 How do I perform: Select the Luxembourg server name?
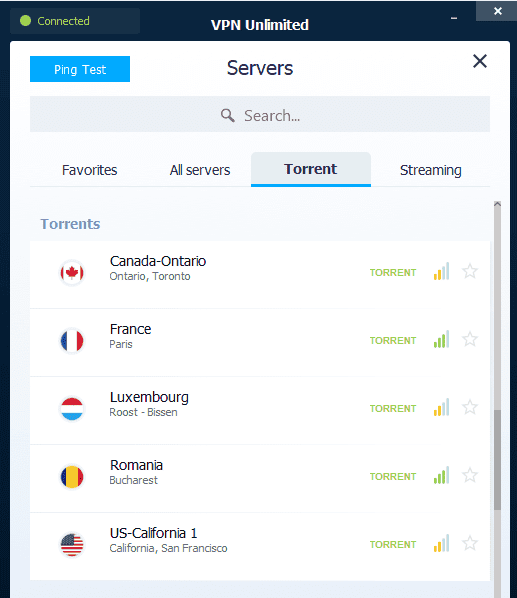click(x=149, y=397)
